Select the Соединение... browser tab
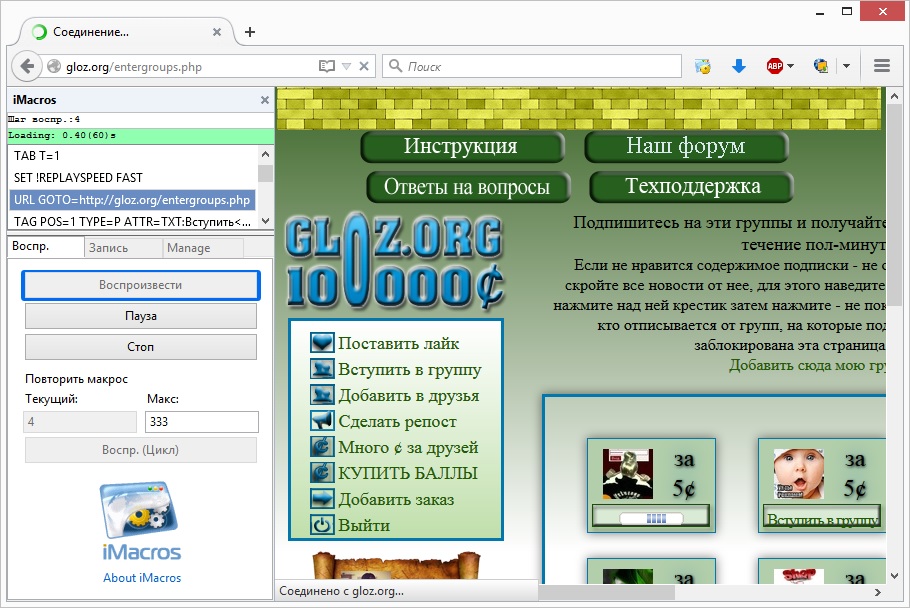Image resolution: width=910 pixels, height=608 pixels. [125, 32]
